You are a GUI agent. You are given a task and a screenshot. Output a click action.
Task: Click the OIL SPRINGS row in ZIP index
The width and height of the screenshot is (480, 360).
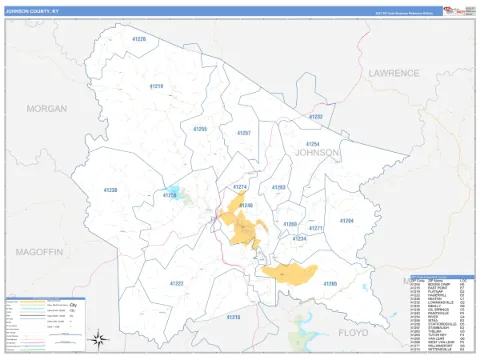(x=438, y=310)
